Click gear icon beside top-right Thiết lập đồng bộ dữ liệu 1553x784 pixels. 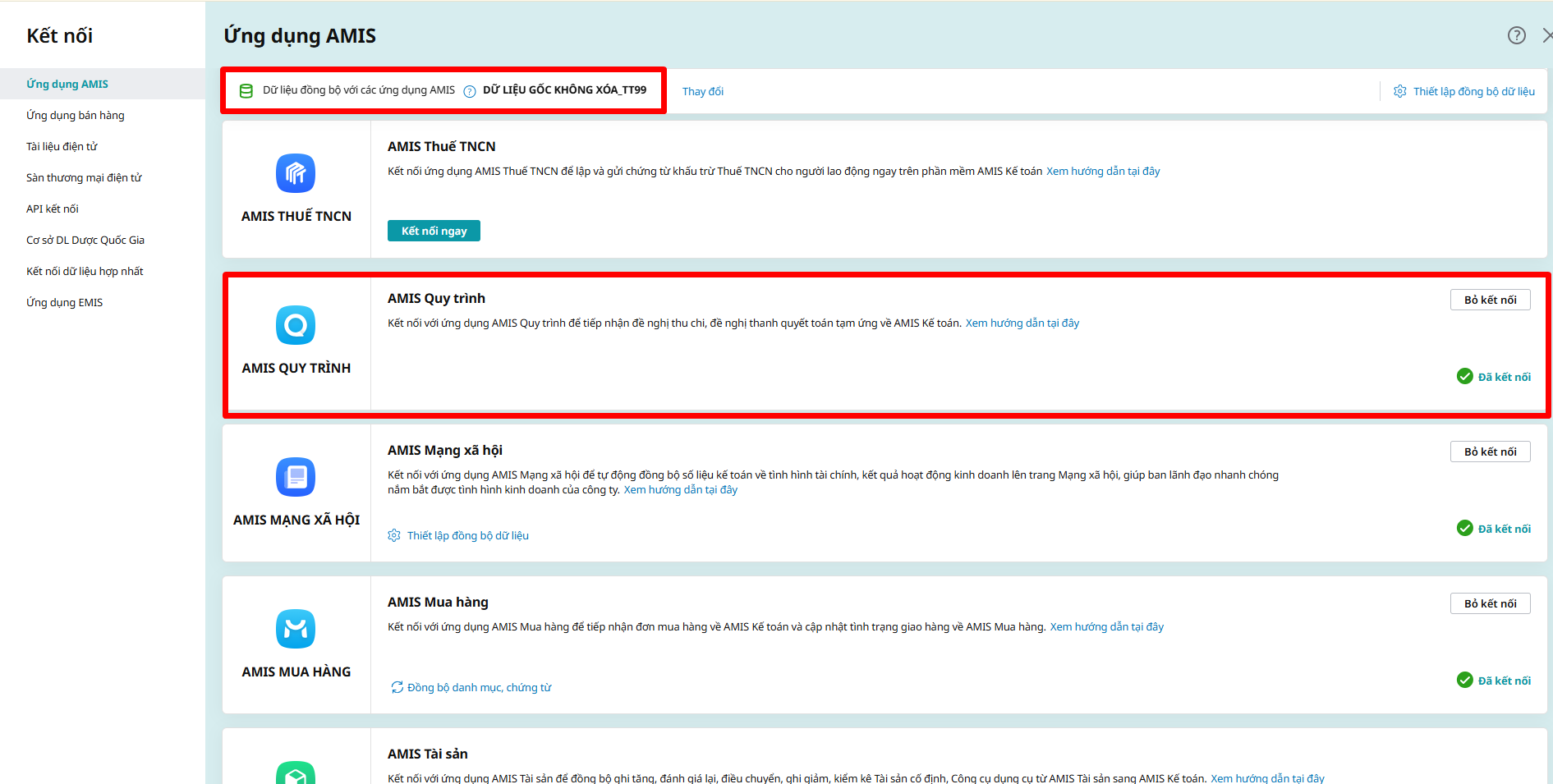(1400, 91)
